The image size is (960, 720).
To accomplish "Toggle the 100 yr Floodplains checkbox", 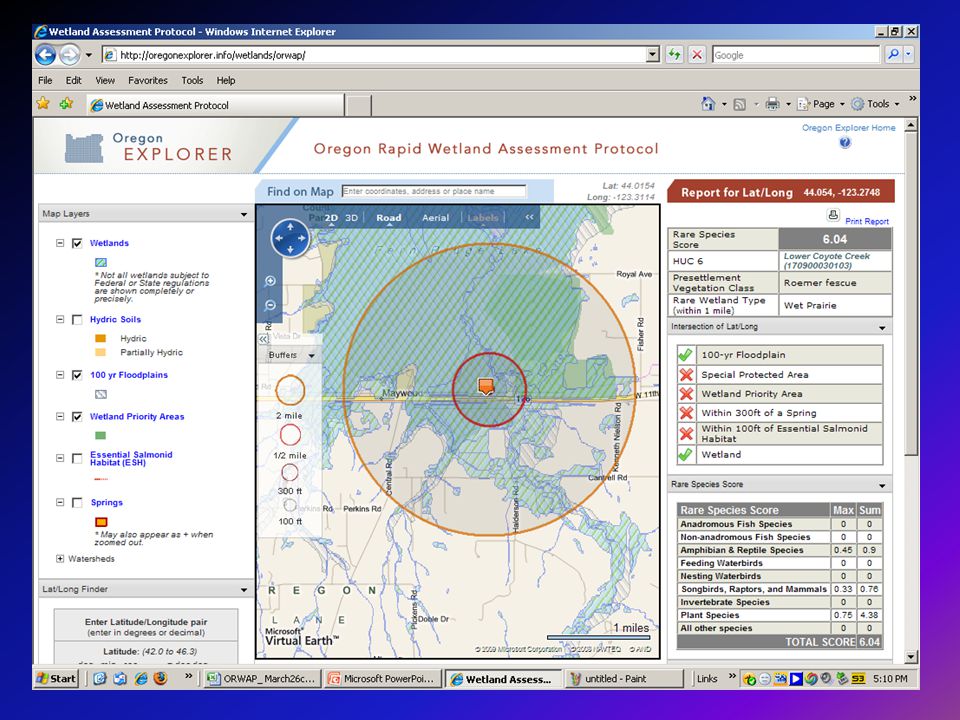I will [x=77, y=375].
